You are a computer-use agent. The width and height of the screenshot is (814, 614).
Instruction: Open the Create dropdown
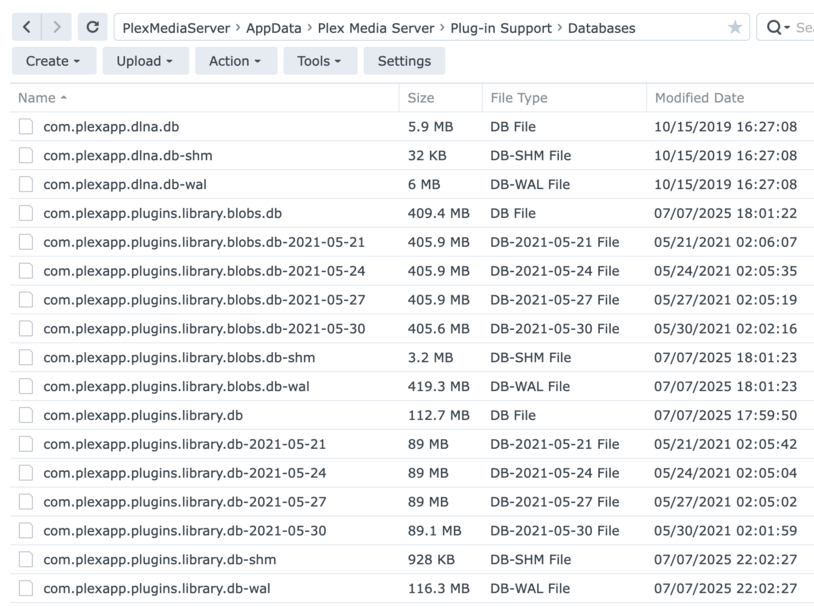point(54,61)
